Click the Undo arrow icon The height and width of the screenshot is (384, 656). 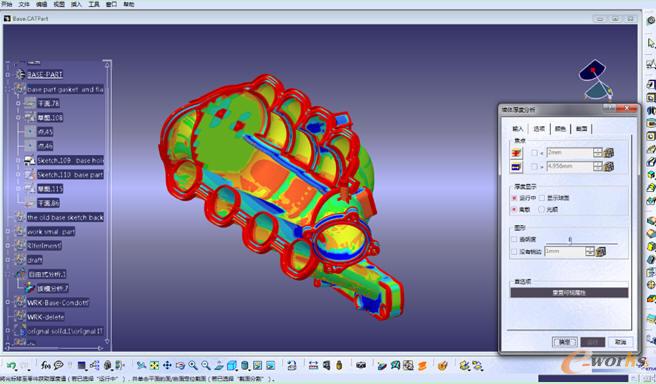pos(11,366)
